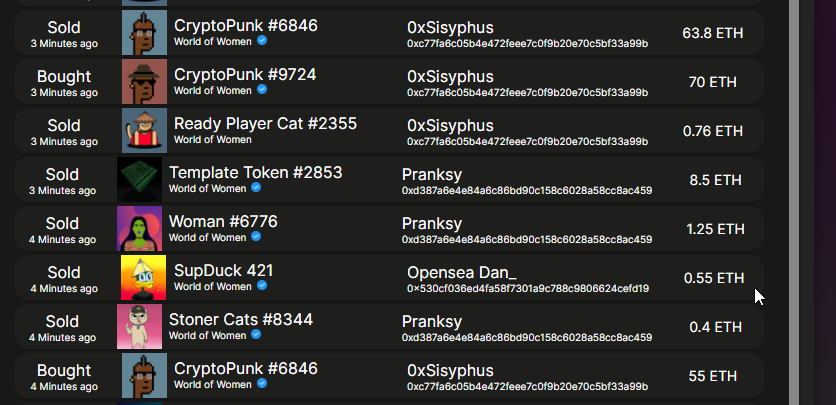This screenshot has height=405, width=836.
Task: Click the 63.8 ETH price
Action: tap(713, 33)
